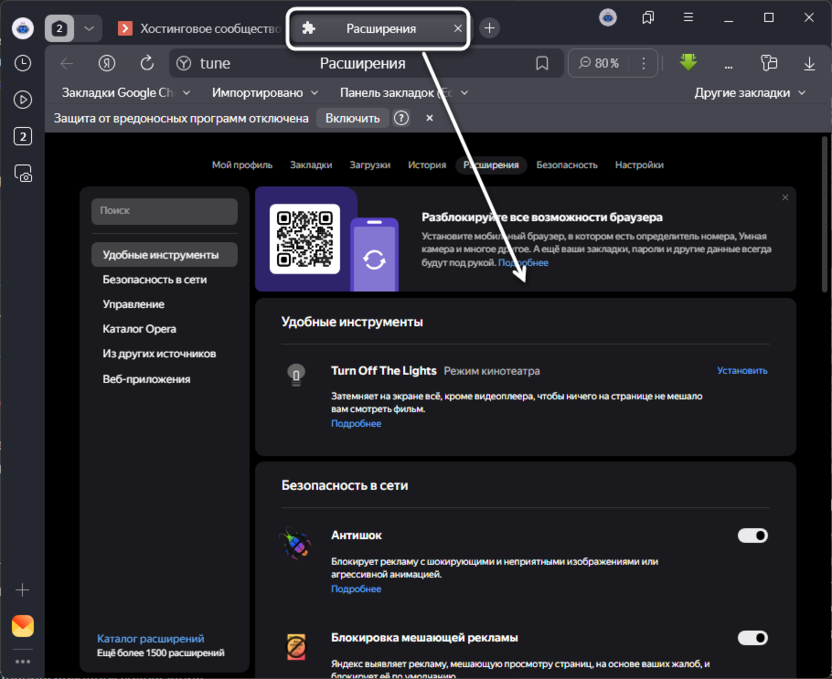Select the screenshot tool in the left sidebar
The height and width of the screenshot is (679, 832).
(x=22, y=174)
